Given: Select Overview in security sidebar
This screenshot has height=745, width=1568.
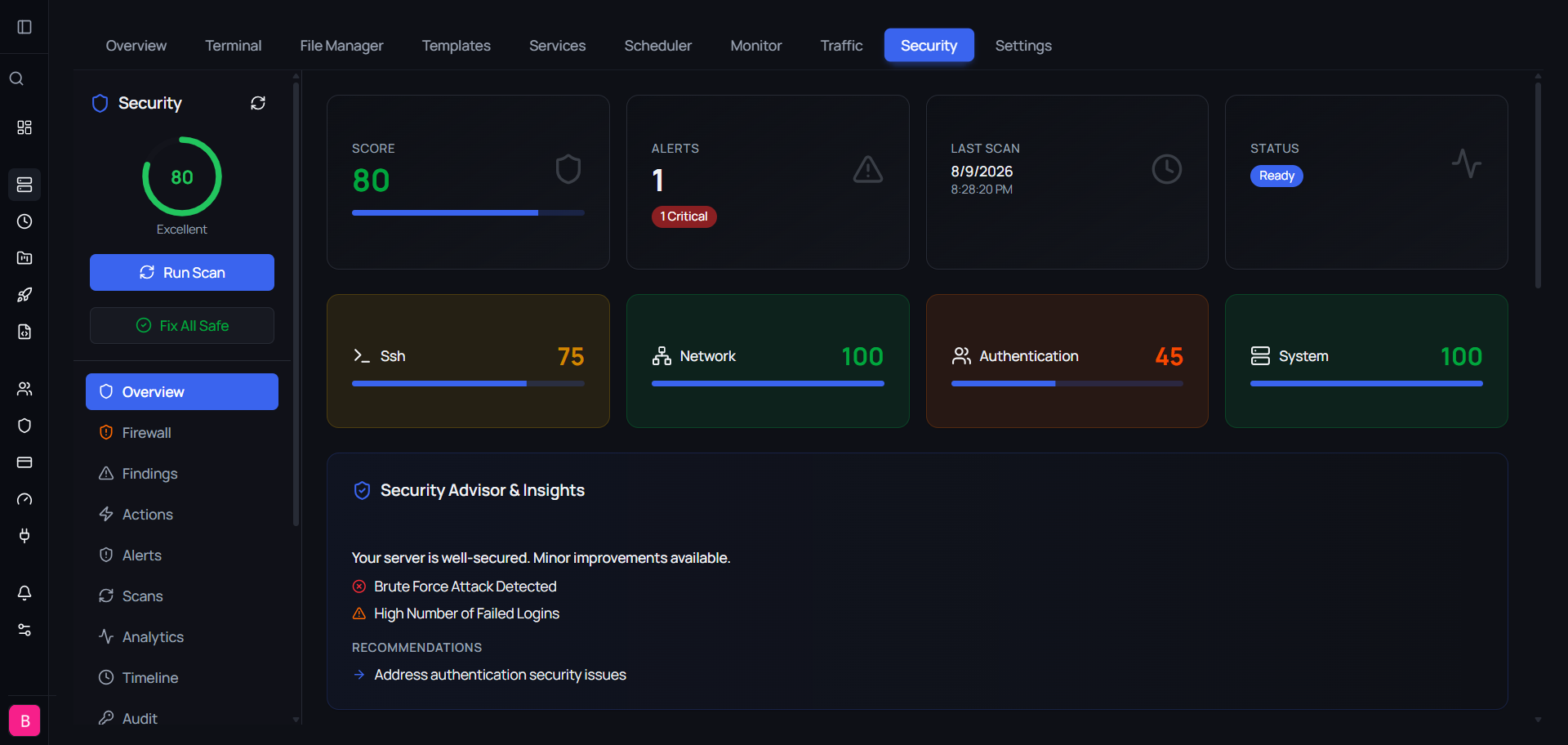Looking at the screenshot, I should (182, 392).
